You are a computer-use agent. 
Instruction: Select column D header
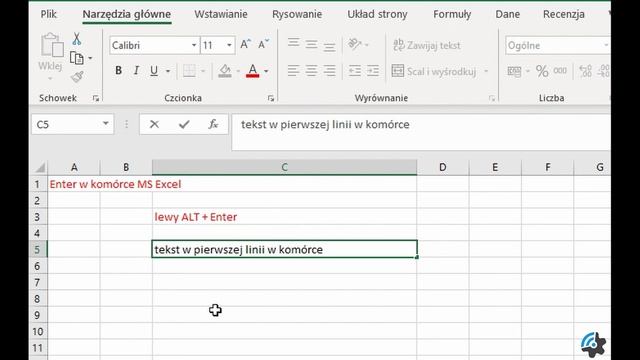[443, 167]
